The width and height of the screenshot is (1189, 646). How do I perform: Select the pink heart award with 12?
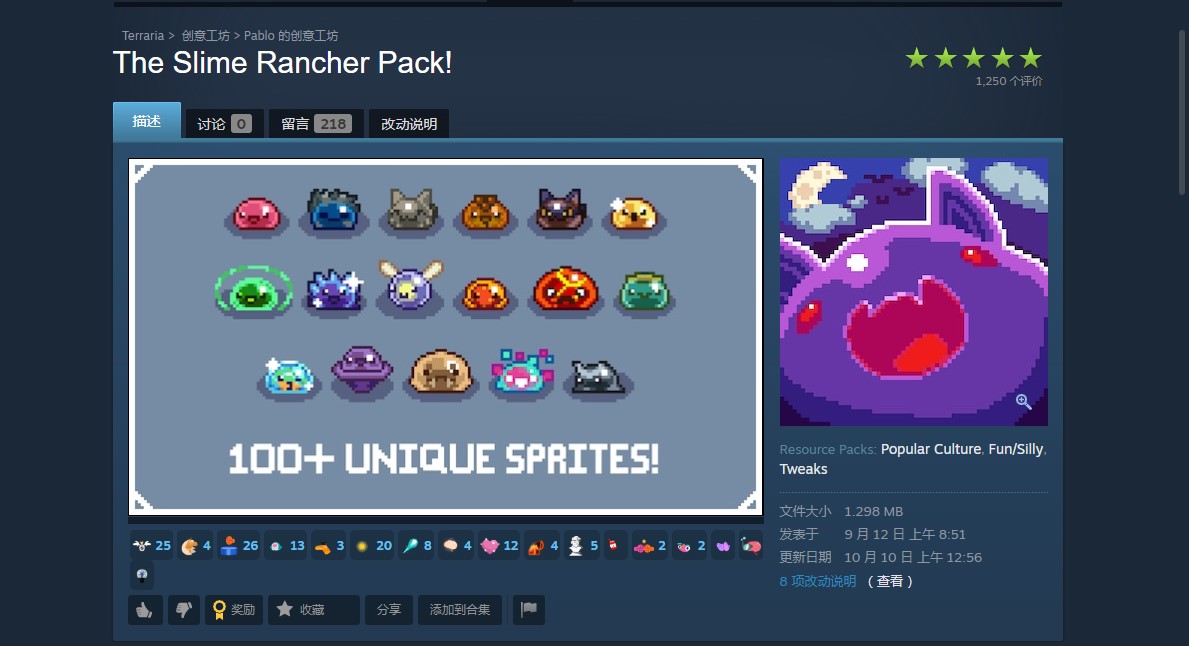click(500, 546)
